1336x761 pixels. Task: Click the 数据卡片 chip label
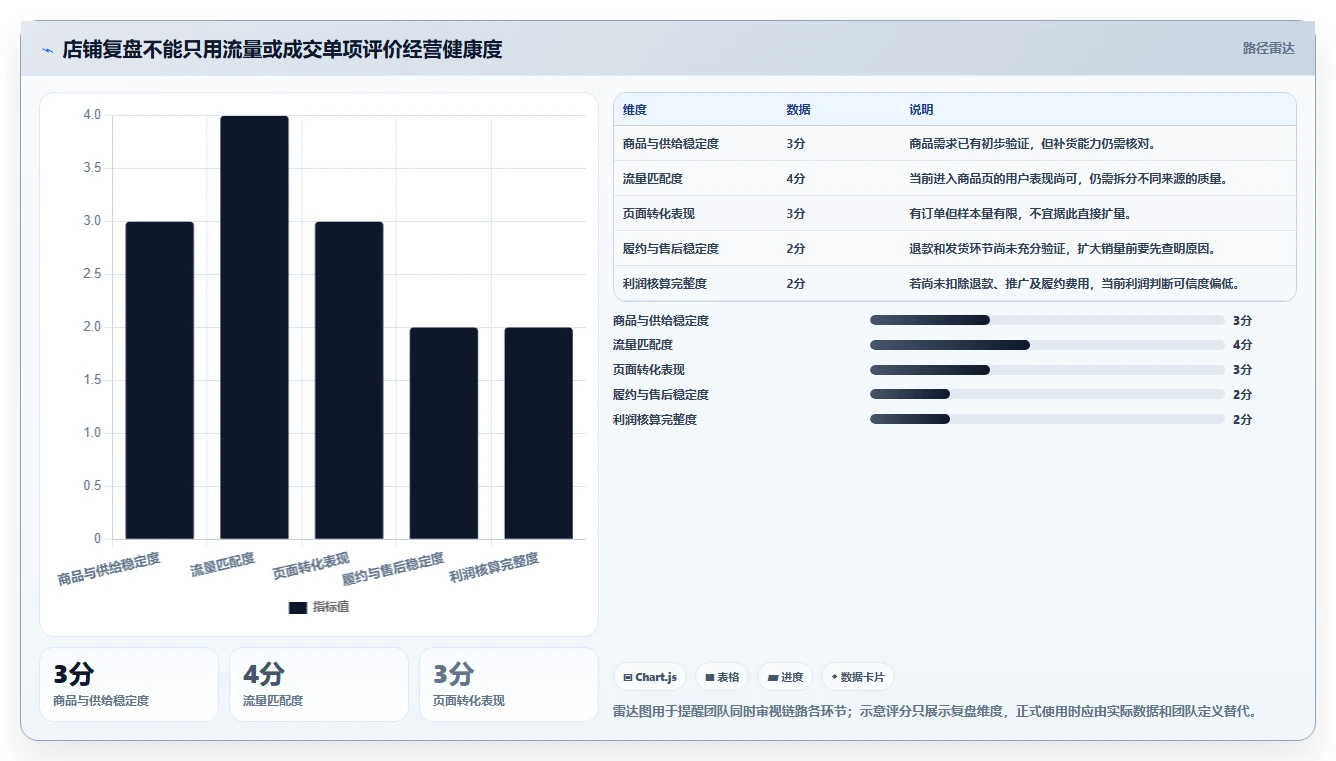[x=863, y=677]
